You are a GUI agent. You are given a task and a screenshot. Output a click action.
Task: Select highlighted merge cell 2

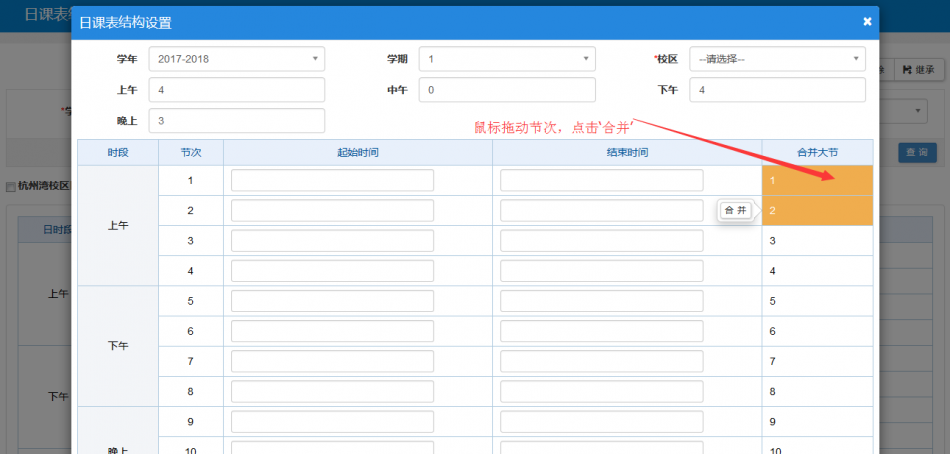[x=816, y=211]
